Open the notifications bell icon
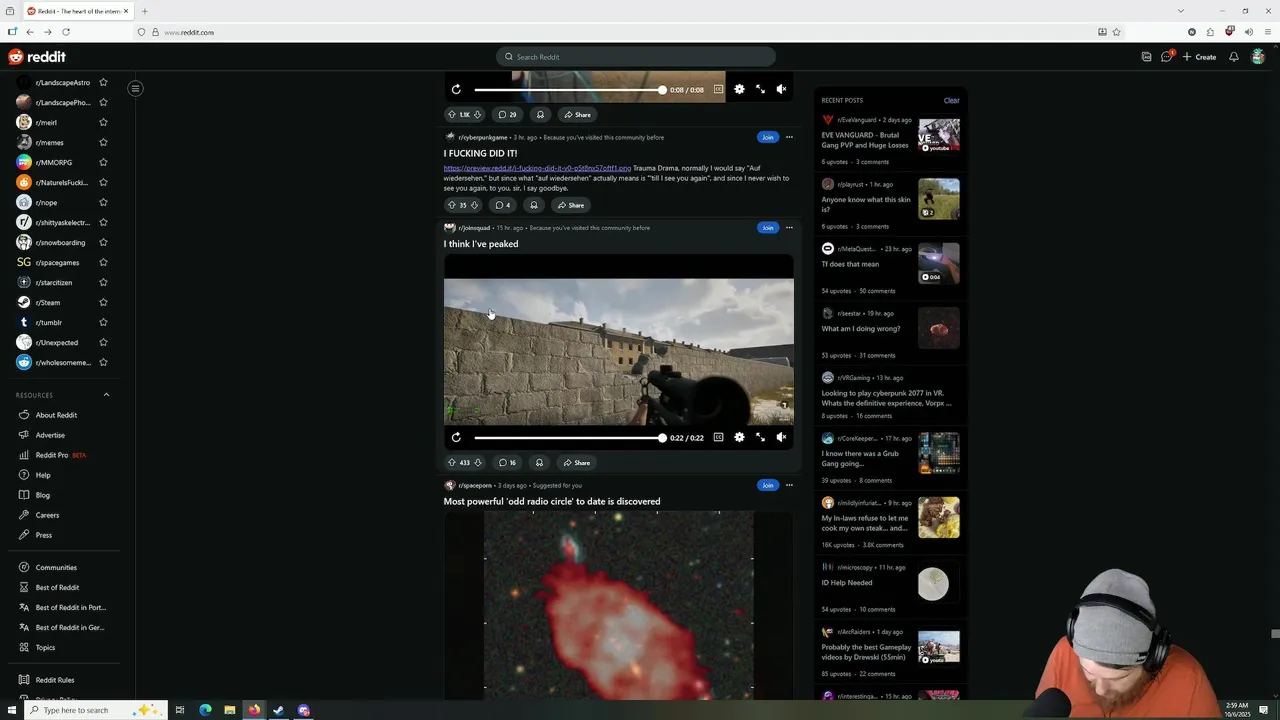This screenshot has width=1280, height=720. [1233, 57]
